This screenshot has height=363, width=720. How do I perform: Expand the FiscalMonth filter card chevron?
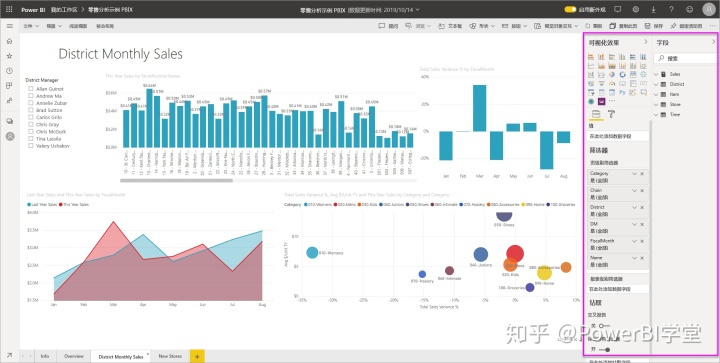(635, 241)
